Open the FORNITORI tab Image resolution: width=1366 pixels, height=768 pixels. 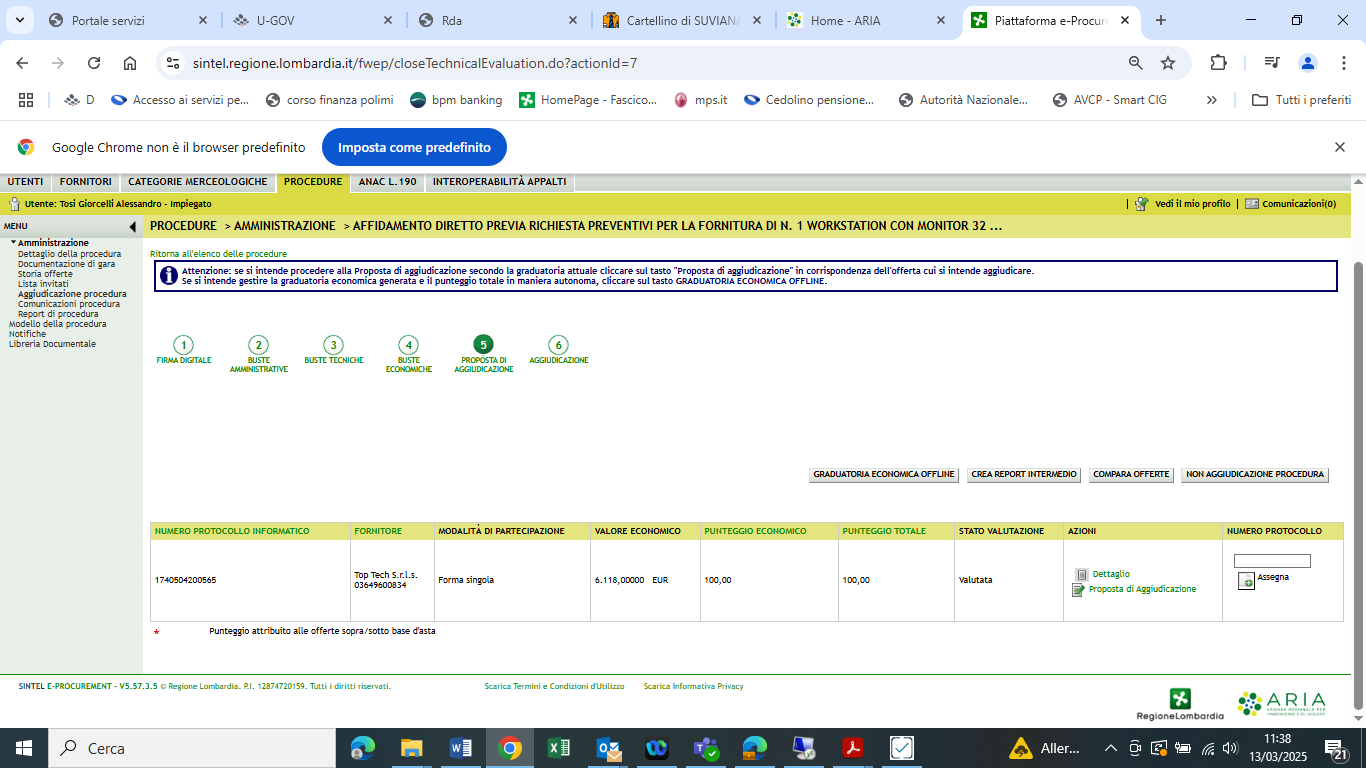click(x=85, y=182)
